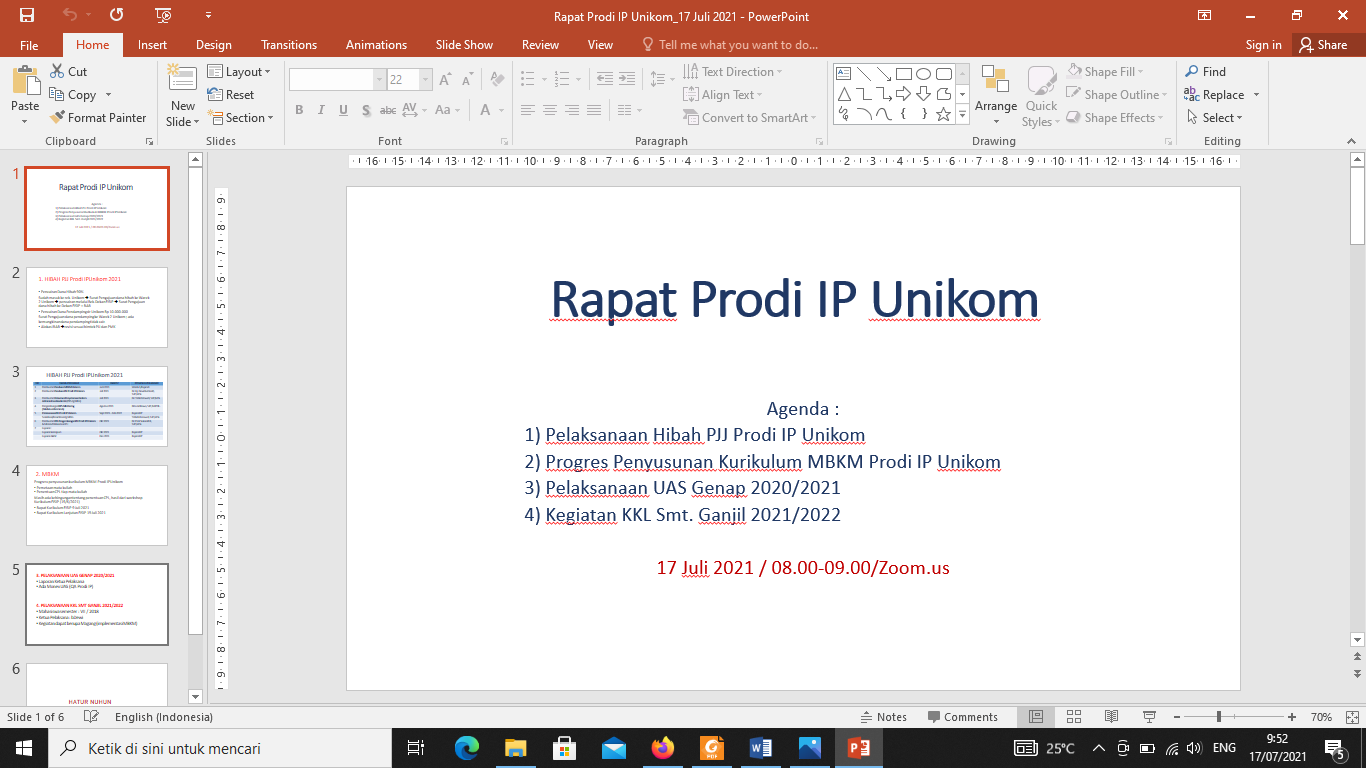Toggle Normal view in status bar
This screenshot has width=1366, height=768.
[1037, 717]
